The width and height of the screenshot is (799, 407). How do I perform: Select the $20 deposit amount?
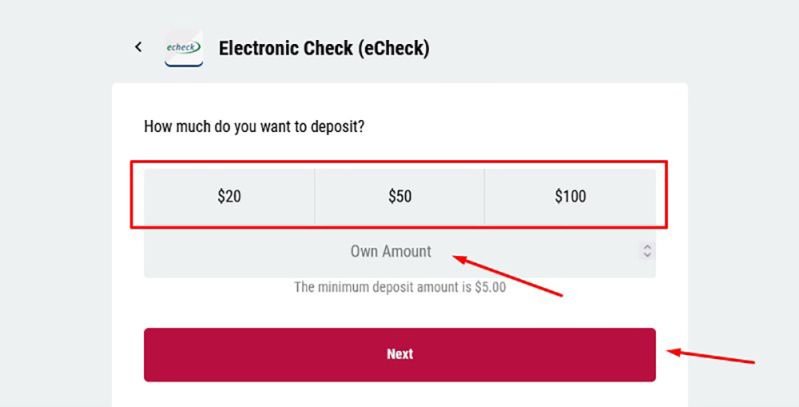pyautogui.click(x=229, y=197)
